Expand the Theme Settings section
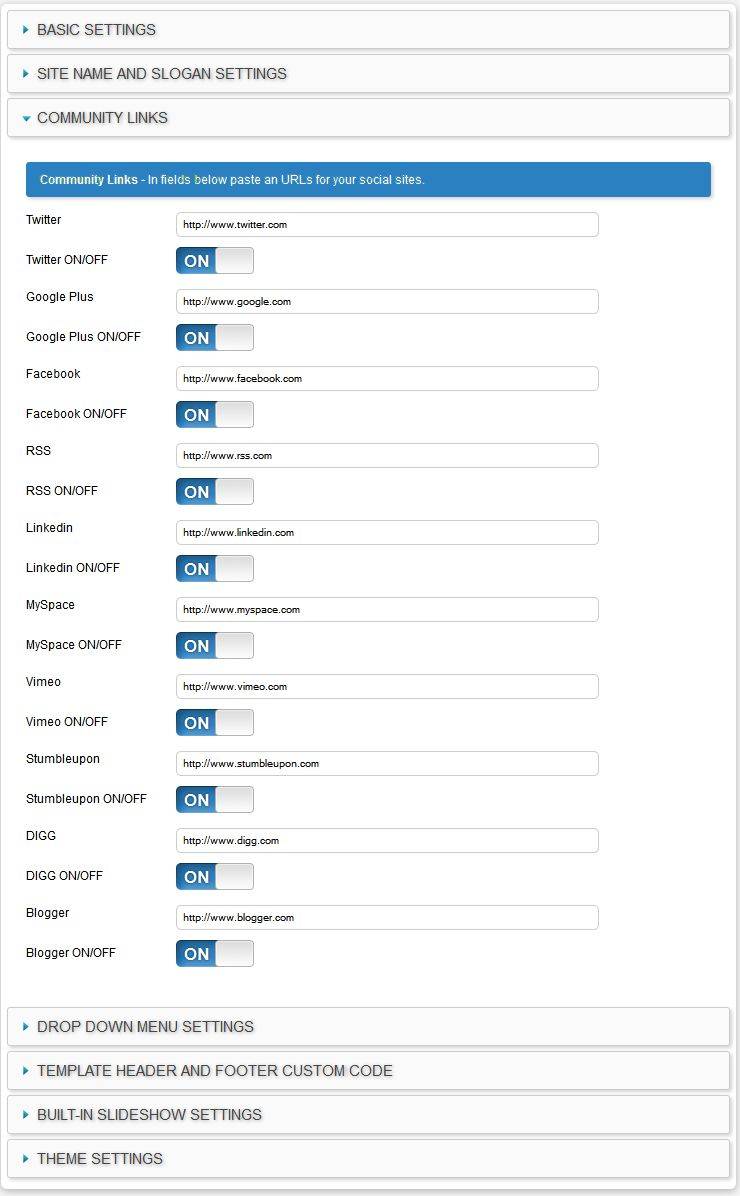Screen dimensions: 740x1196 [x=368, y=1159]
